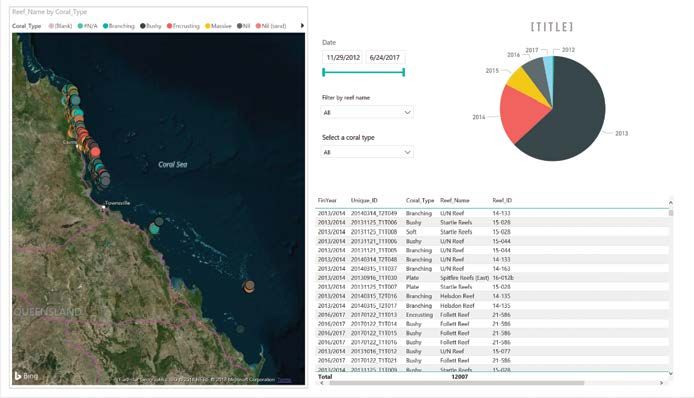Click the table's horizontal scrollbar thumb

point(457,383)
